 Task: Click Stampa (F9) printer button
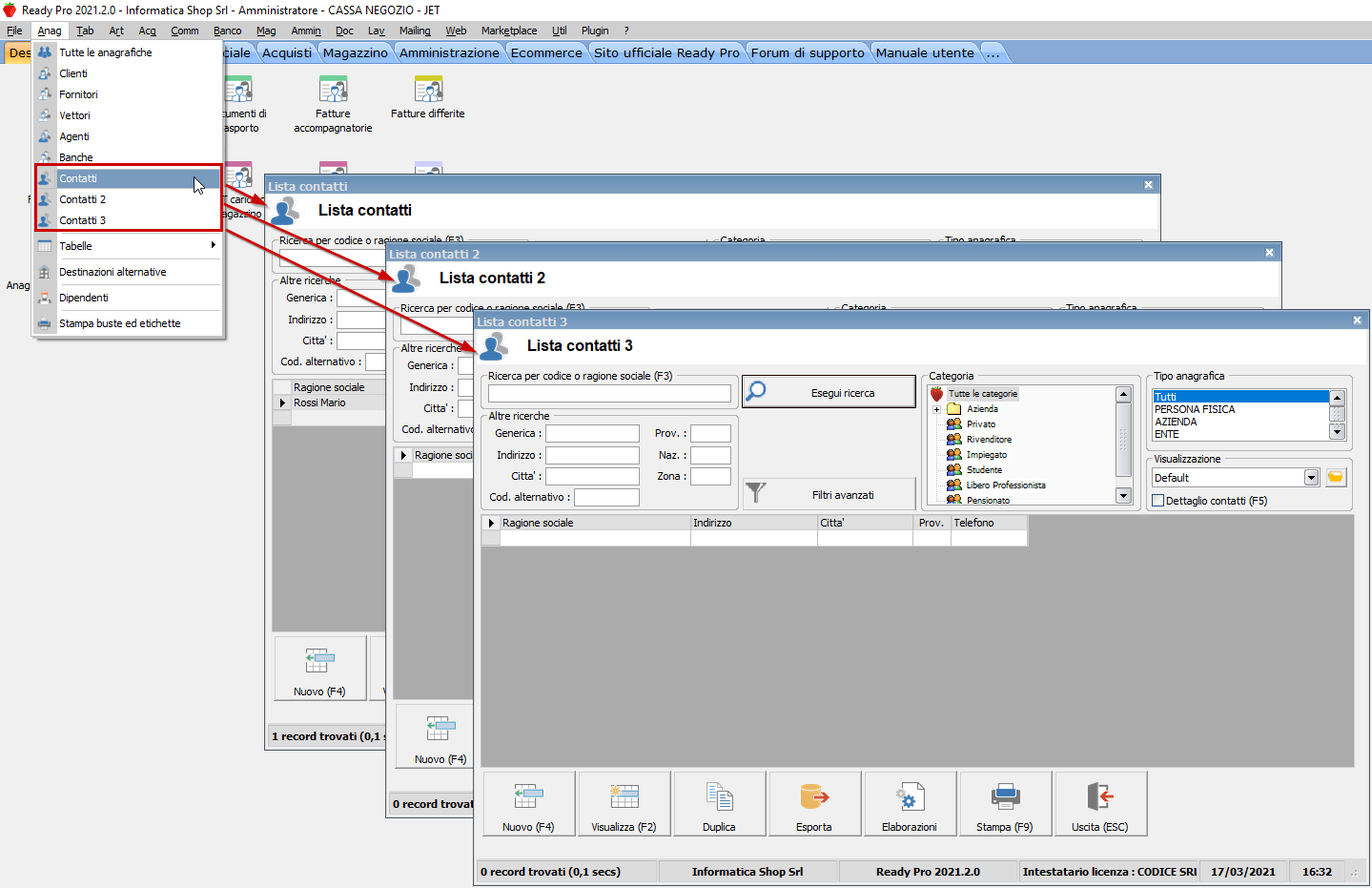1005,804
